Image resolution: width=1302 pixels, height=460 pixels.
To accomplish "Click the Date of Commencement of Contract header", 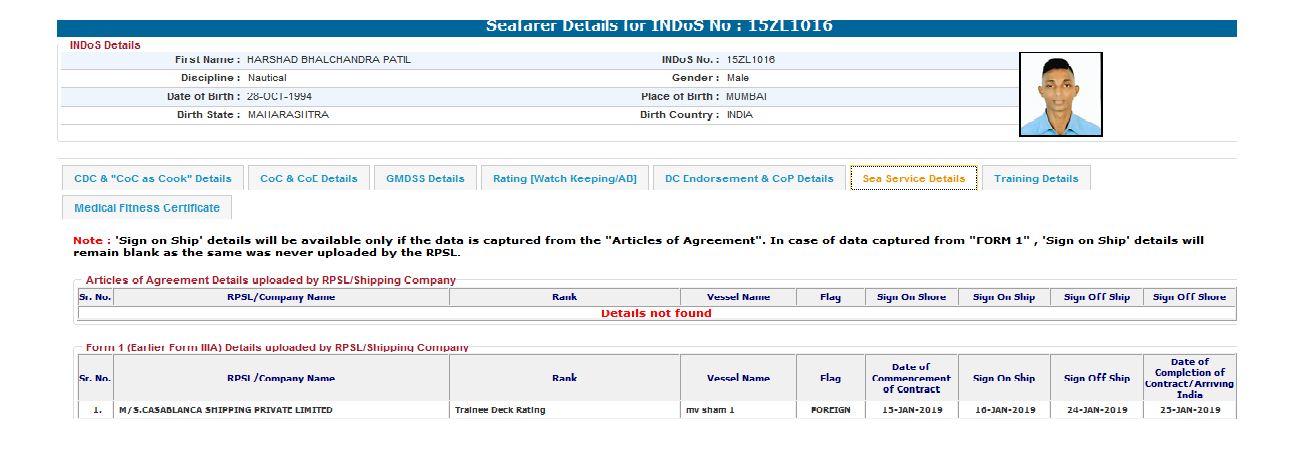I will tap(911, 378).
